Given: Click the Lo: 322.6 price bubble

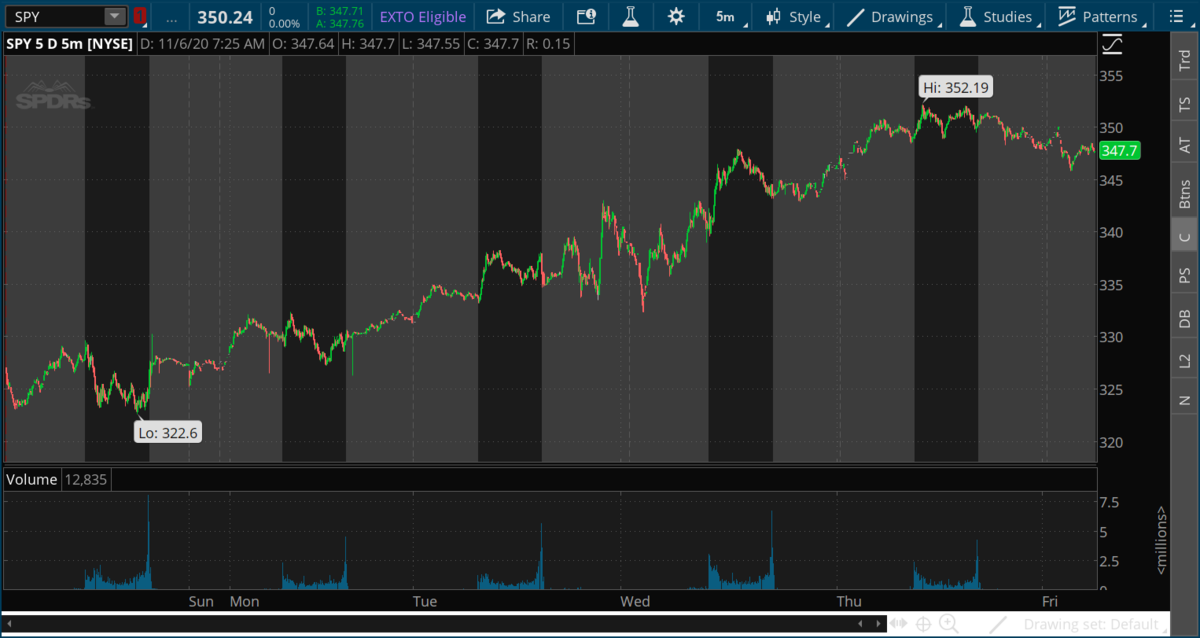Looking at the screenshot, I should [168, 432].
